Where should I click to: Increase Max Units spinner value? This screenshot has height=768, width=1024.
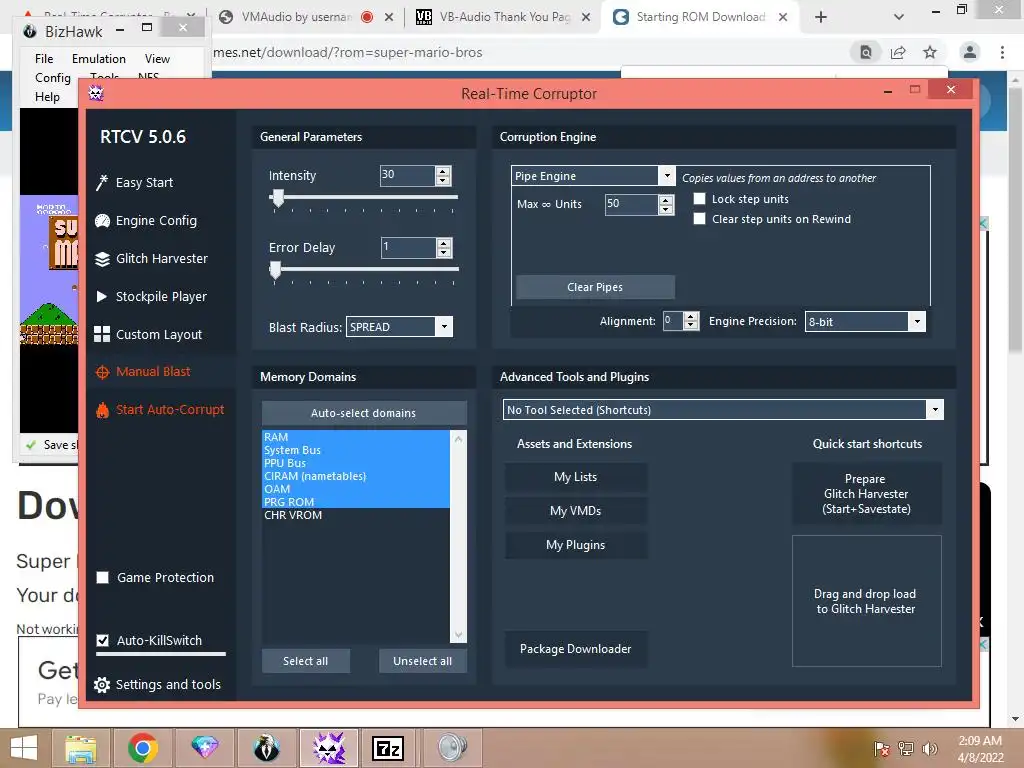click(665, 200)
